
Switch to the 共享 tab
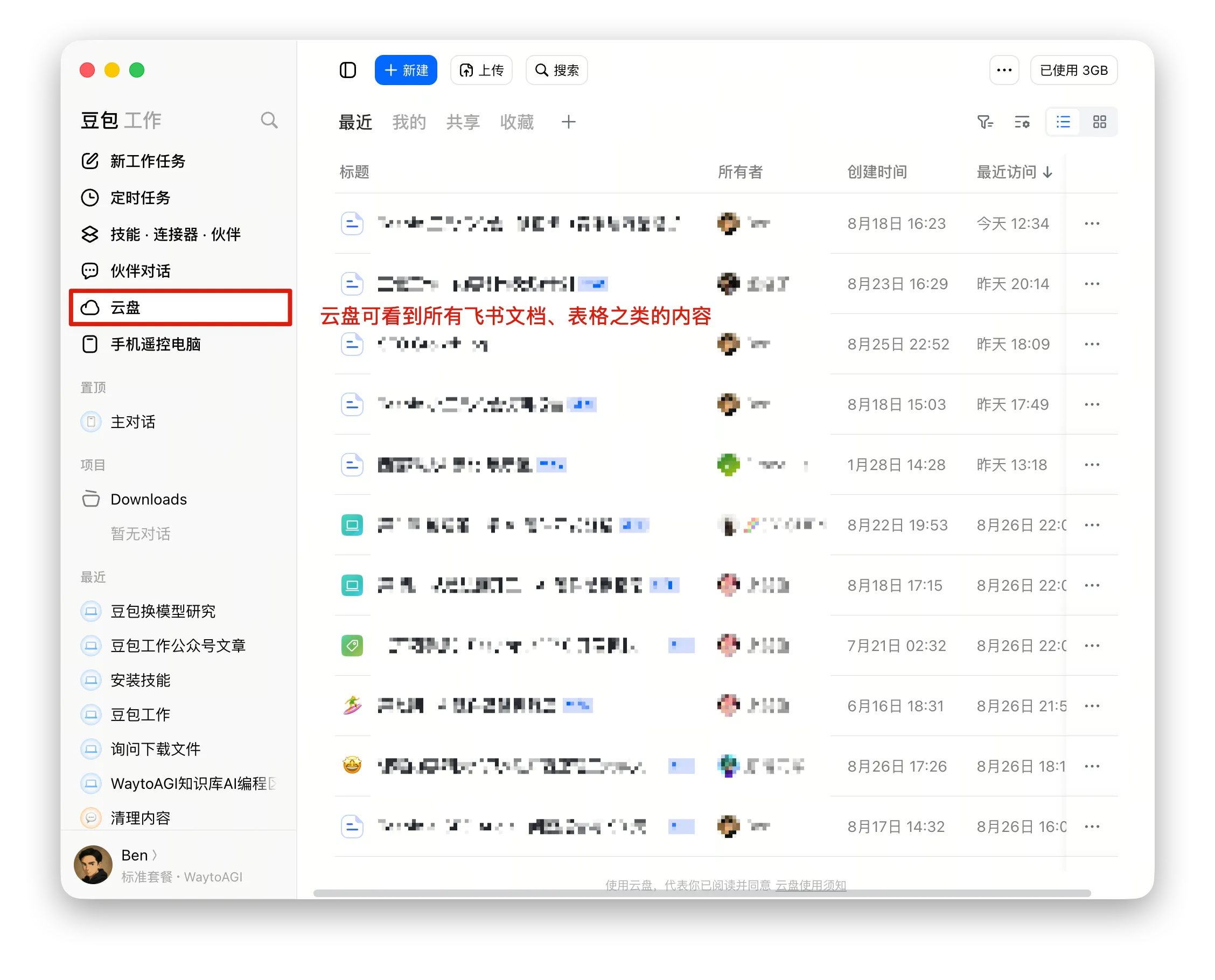point(463,122)
